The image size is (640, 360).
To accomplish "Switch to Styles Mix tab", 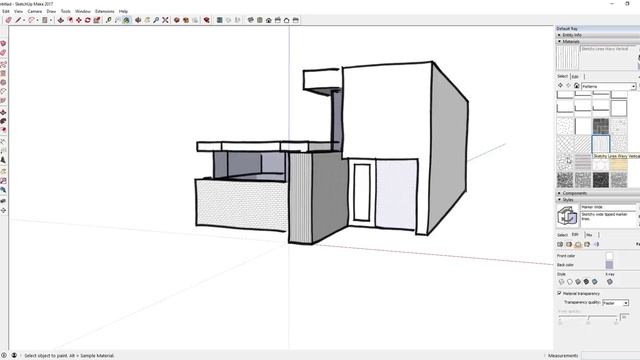I will (589, 235).
